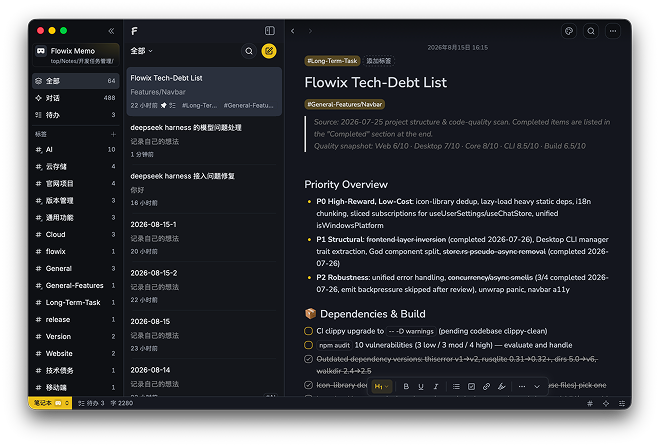Image resolution: width=660 pixels, height=447 pixels.
Task: Filter by the 官网项目 tag
Action: tap(76, 184)
